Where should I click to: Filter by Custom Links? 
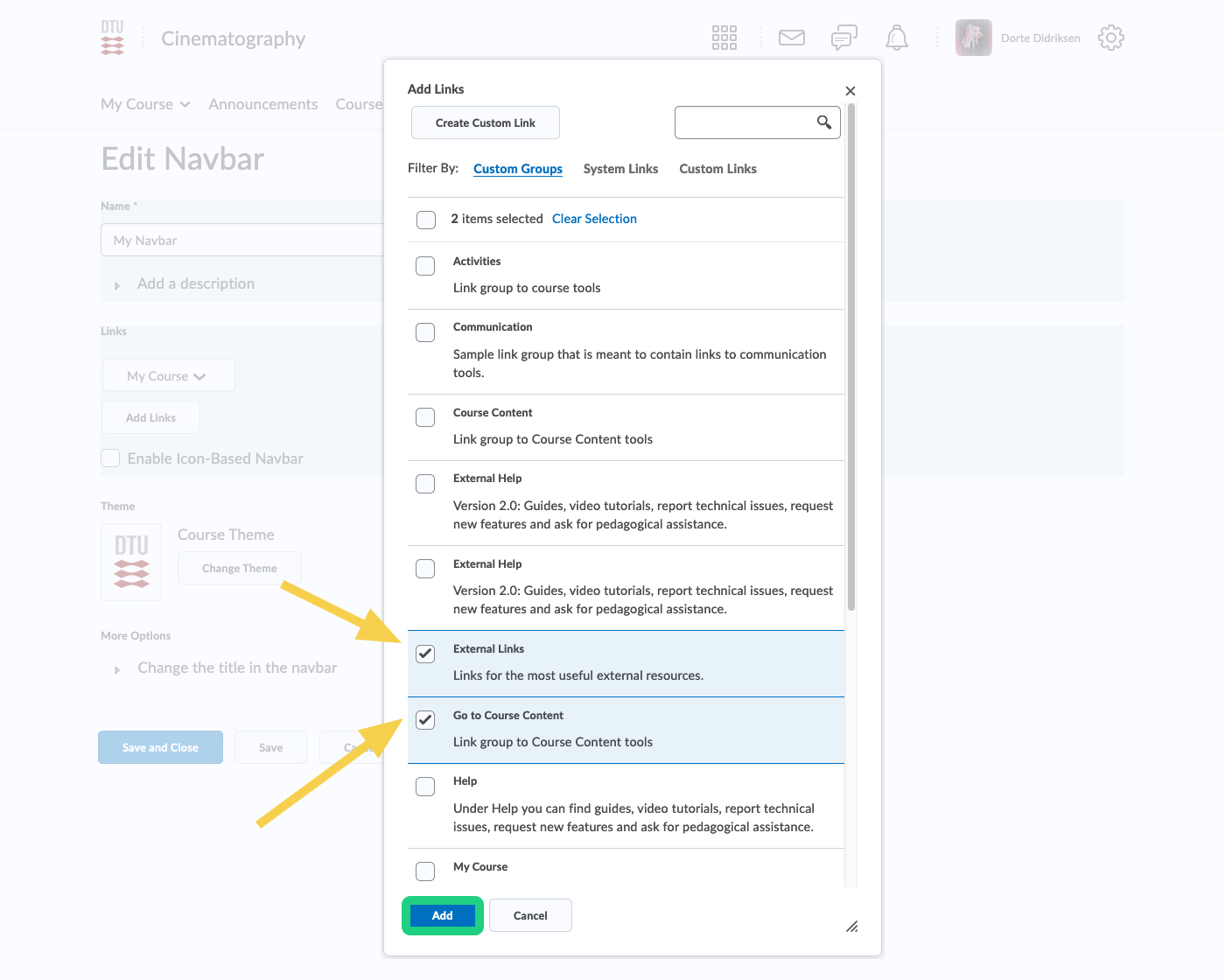[717, 169]
